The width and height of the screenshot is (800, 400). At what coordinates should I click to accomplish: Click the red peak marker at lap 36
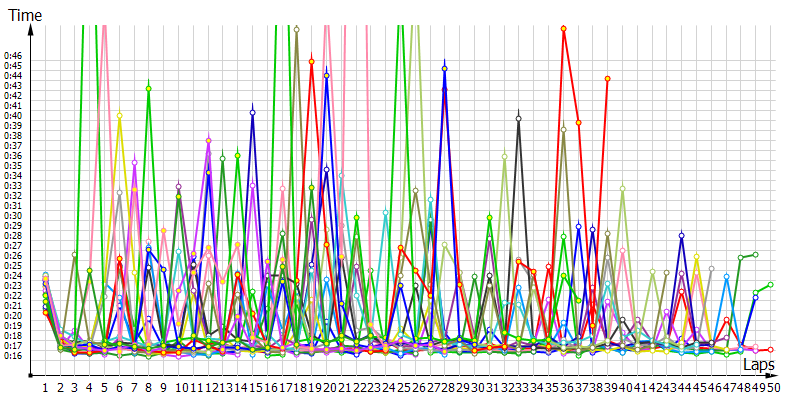pos(564,29)
